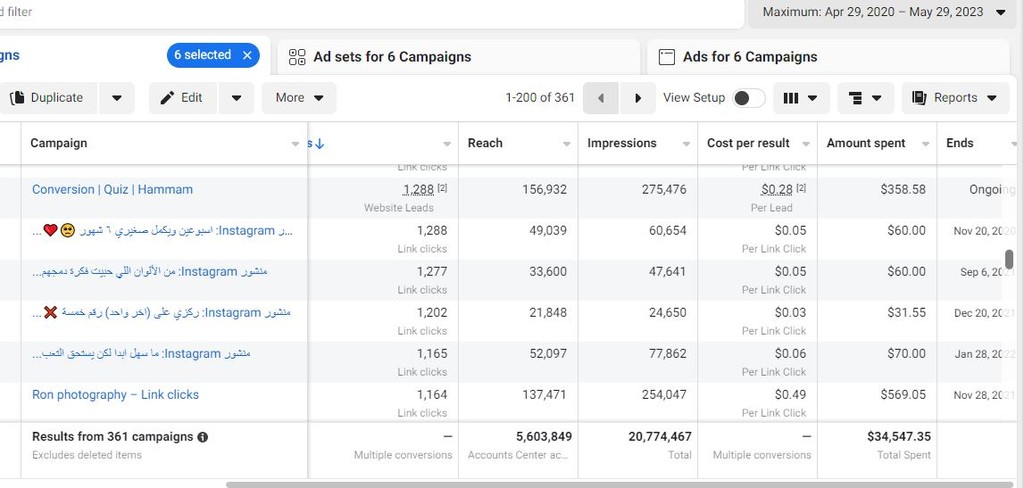
Task: Switch to Ads for 6 Campaigns tab
Action: [749, 57]
